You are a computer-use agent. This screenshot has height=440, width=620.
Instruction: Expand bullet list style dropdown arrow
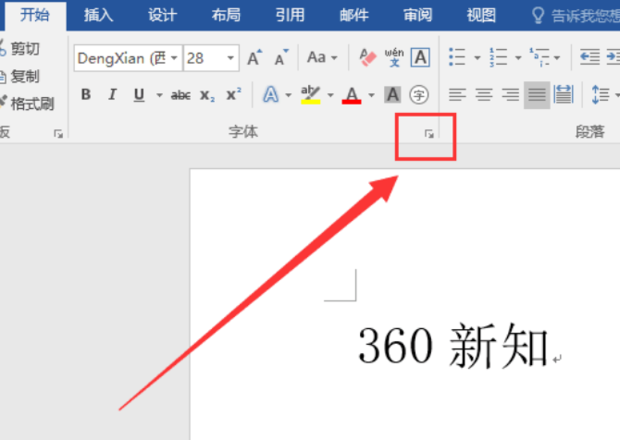coord(477,58)
